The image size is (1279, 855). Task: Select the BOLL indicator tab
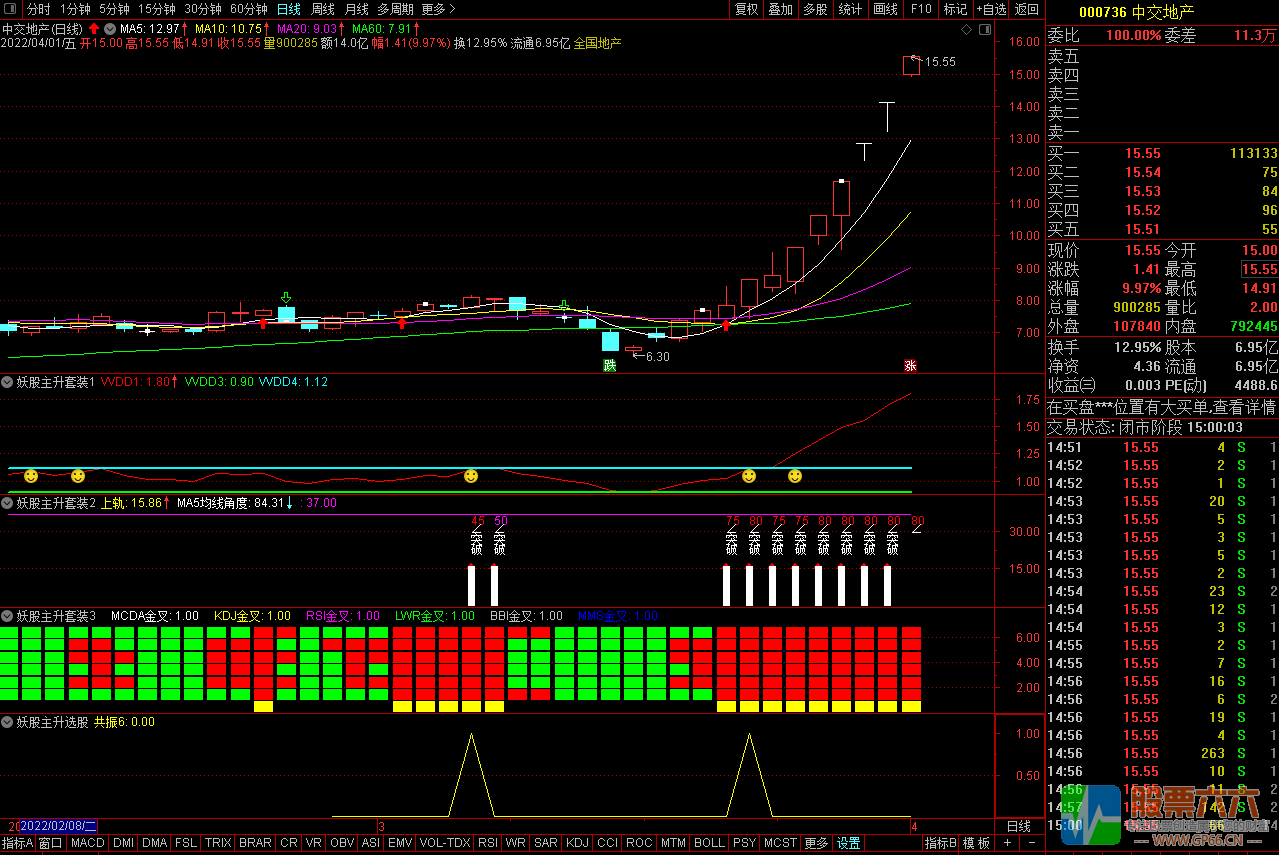(709, 843)
